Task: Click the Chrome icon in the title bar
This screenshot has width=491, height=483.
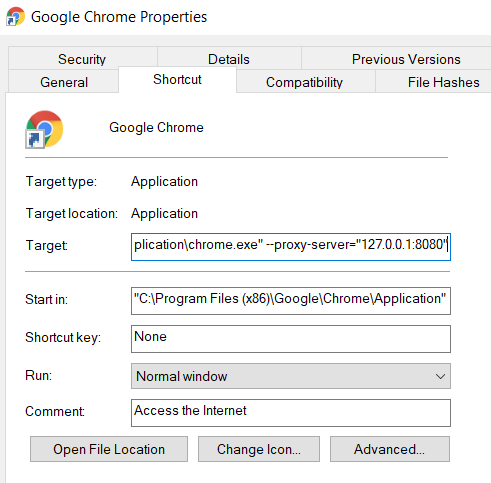Action: coord(15,16)
